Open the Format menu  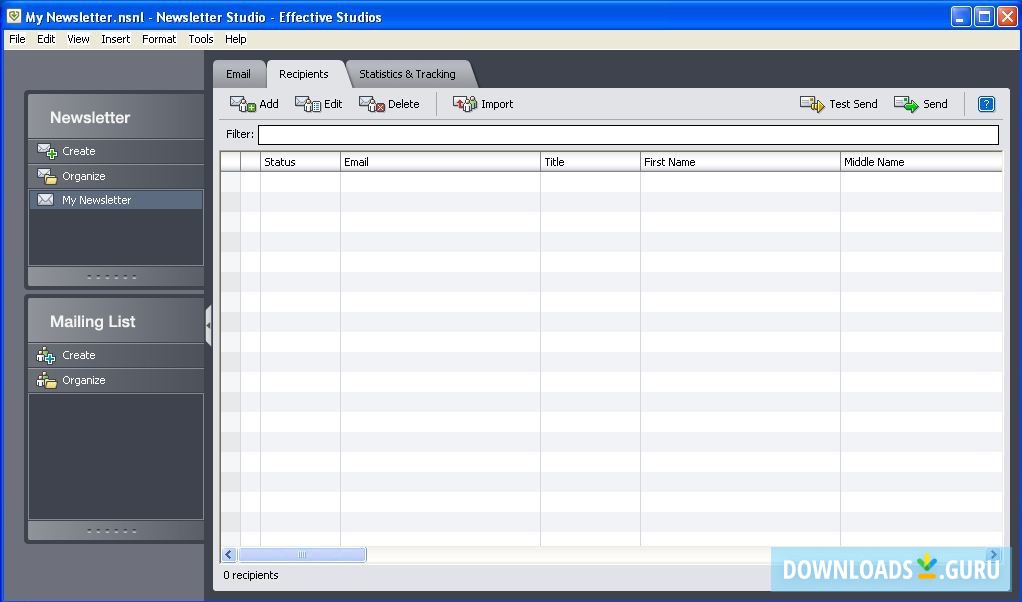pos(159,39)
